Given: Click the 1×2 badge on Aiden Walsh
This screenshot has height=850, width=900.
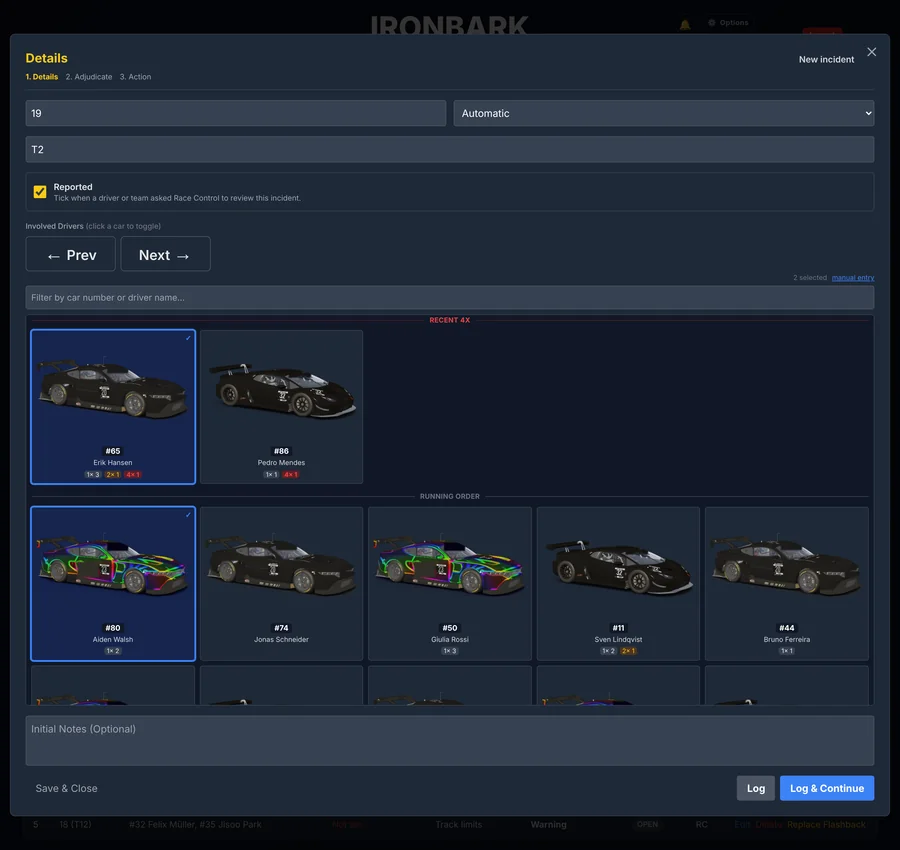Looking at the screenshot, I should coord(112,651).
